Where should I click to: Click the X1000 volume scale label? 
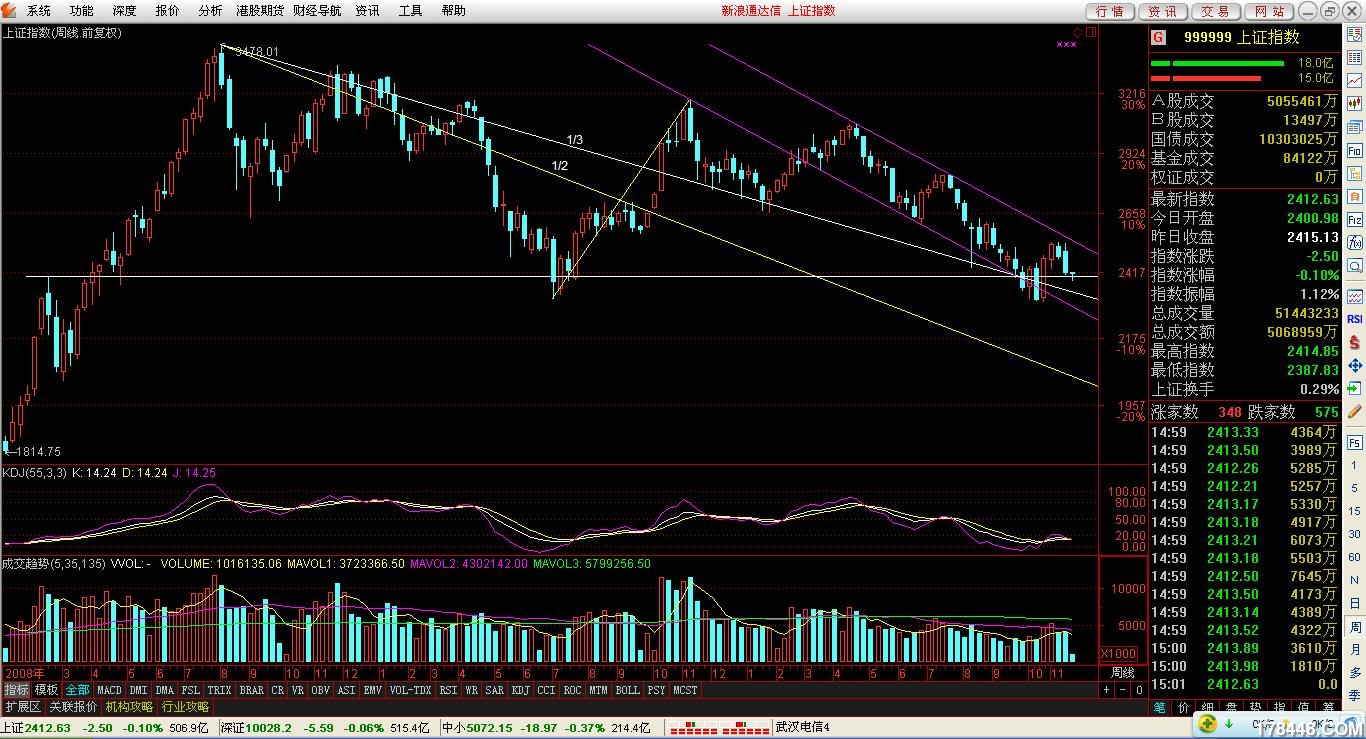pos(1117,654)
